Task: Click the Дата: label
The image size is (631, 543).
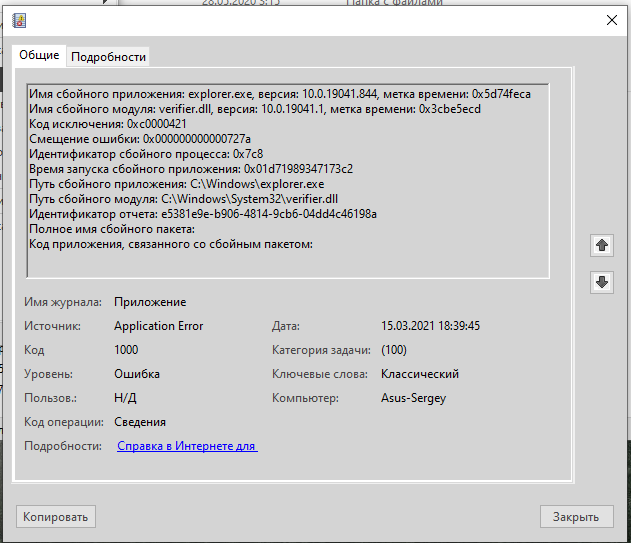Action: coord(286,326)
